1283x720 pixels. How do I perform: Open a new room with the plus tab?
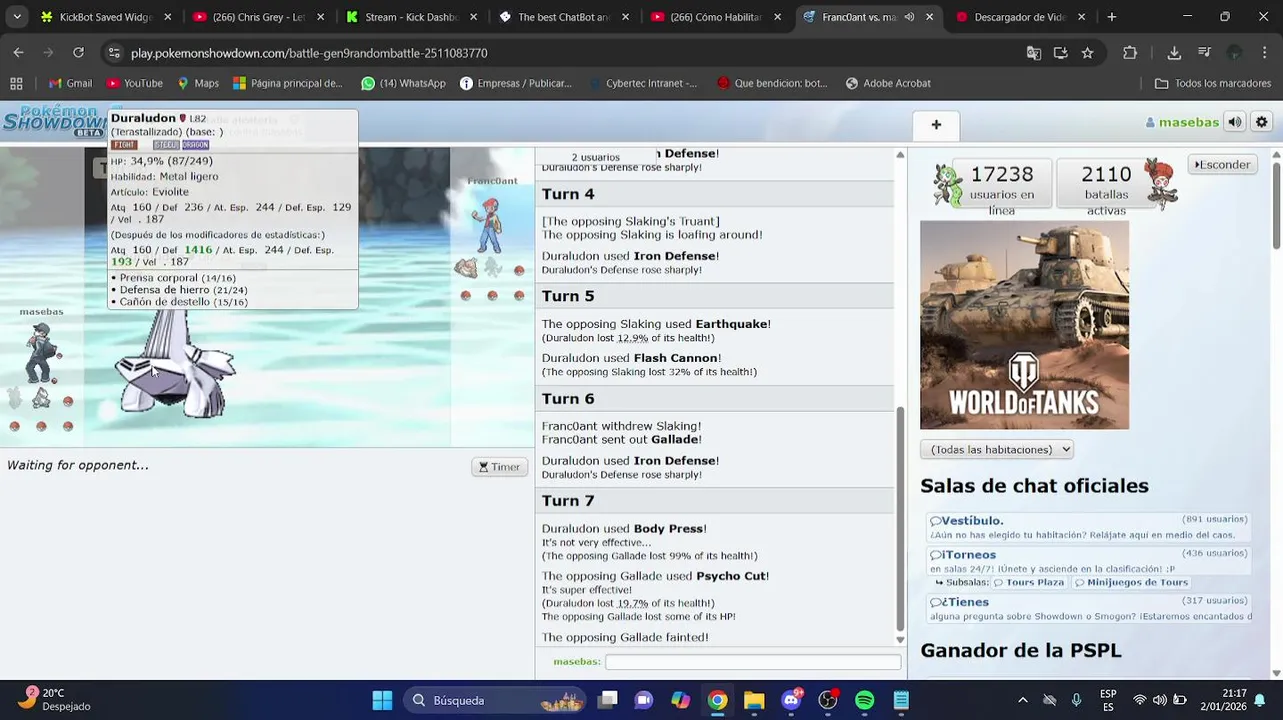936,125
